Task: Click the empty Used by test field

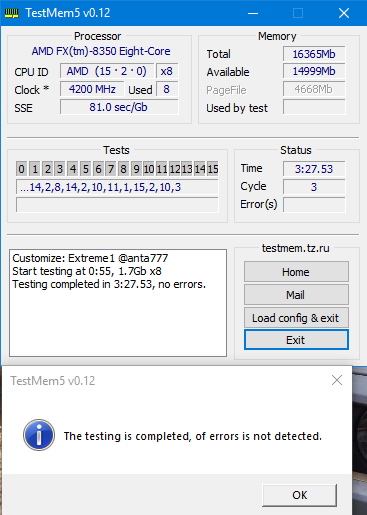Action: [314, 107]
